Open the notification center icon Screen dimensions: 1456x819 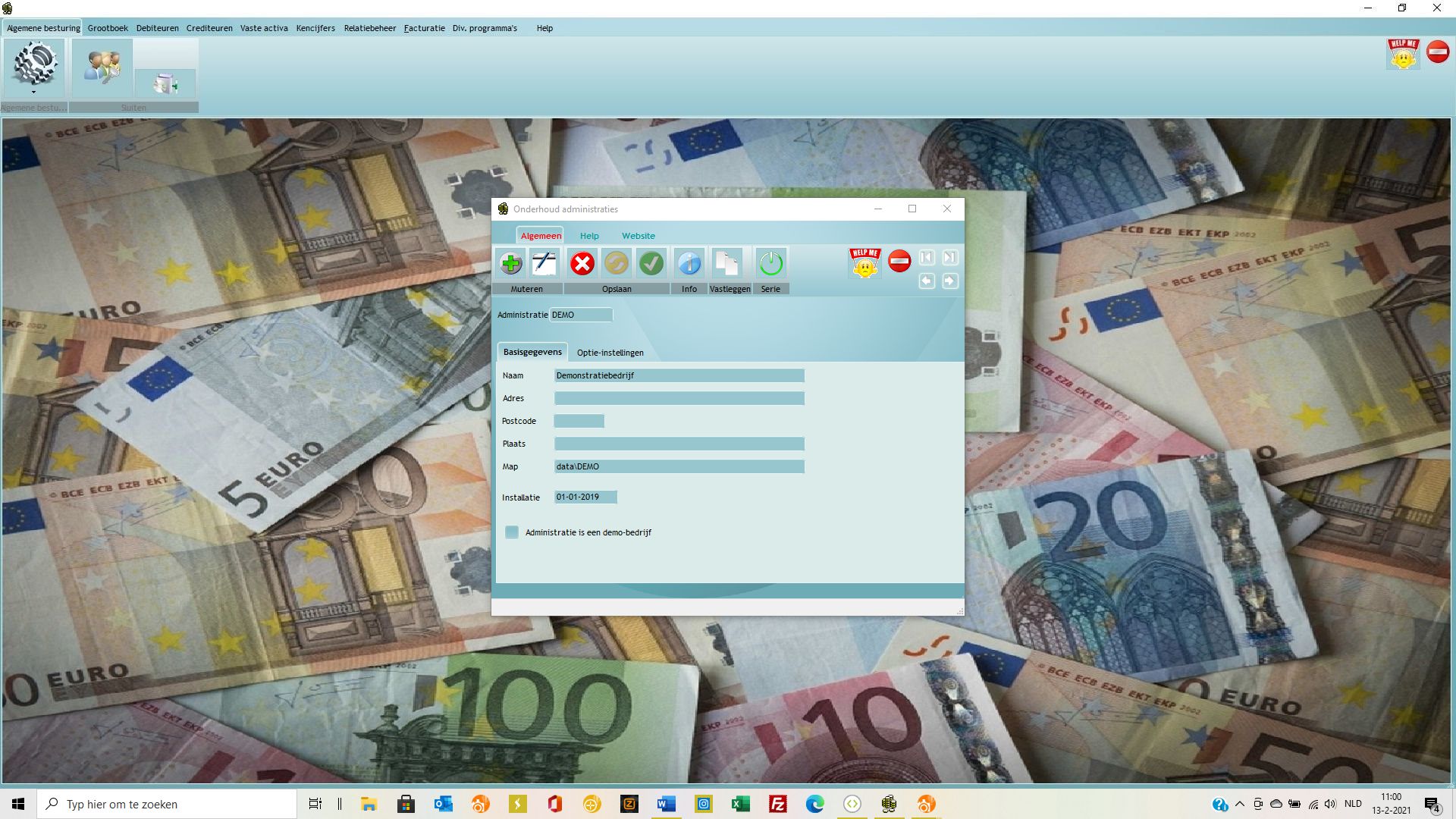1432,805
